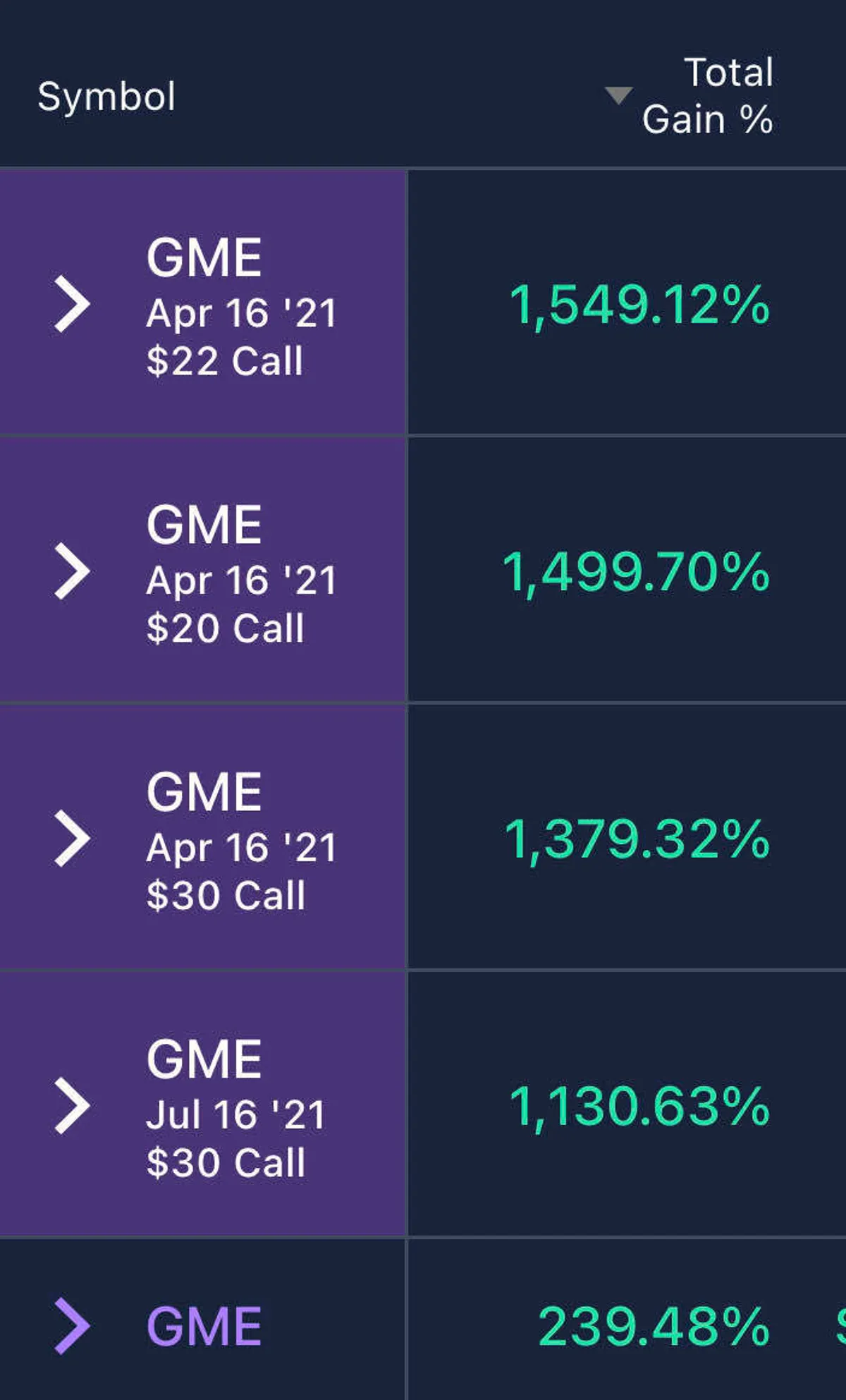Click the 1,549.12% gain value
The height and width of the screenshot is (1400, 846).
point(639,305)
